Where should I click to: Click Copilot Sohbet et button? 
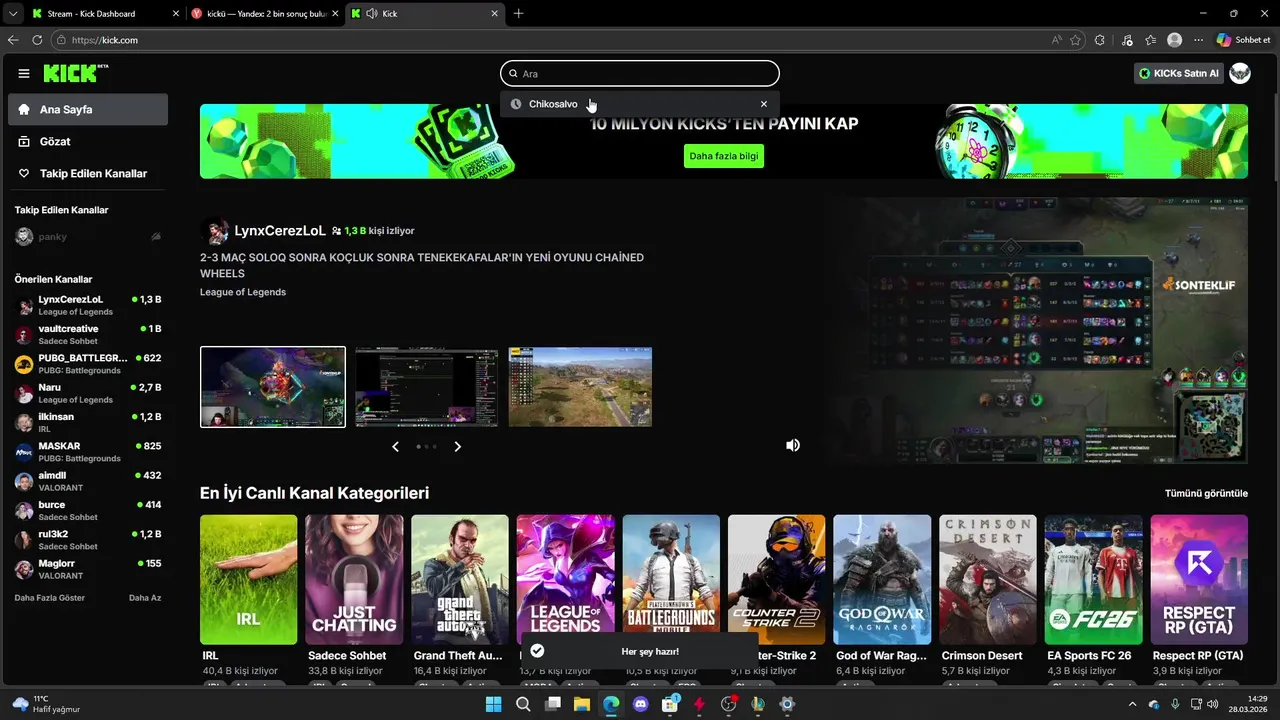(x=1244, y=40)
